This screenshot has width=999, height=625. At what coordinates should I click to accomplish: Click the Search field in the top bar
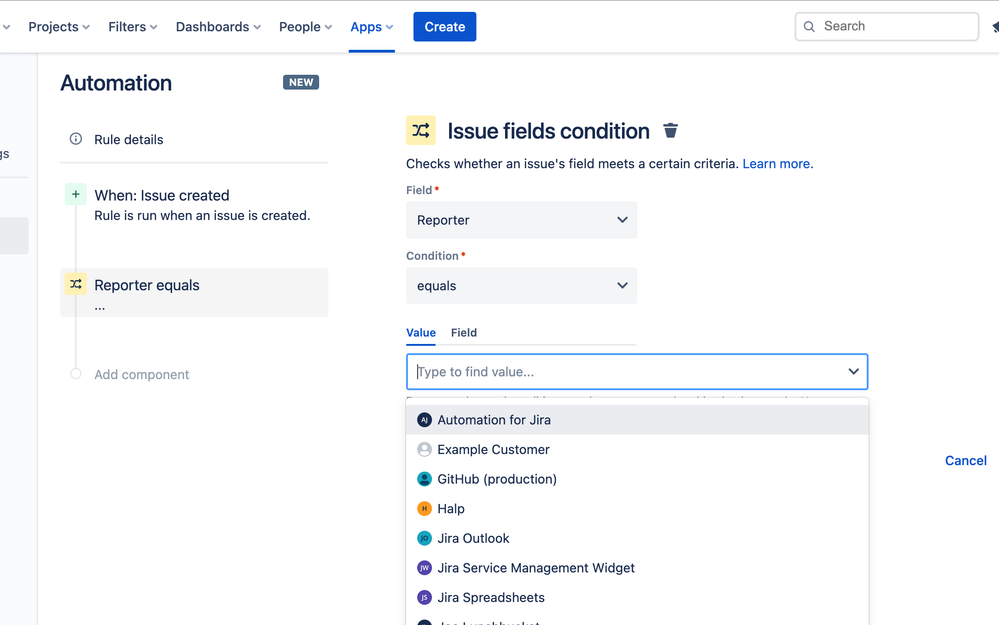887,27
